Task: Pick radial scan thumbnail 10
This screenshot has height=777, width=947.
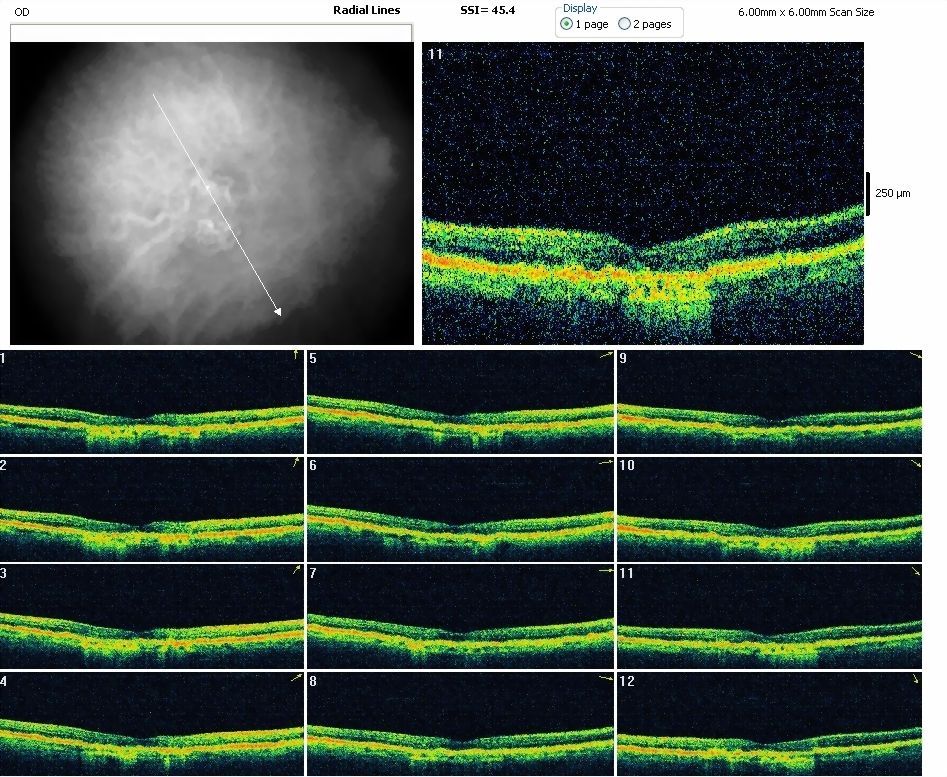Action: click(769, 509)
